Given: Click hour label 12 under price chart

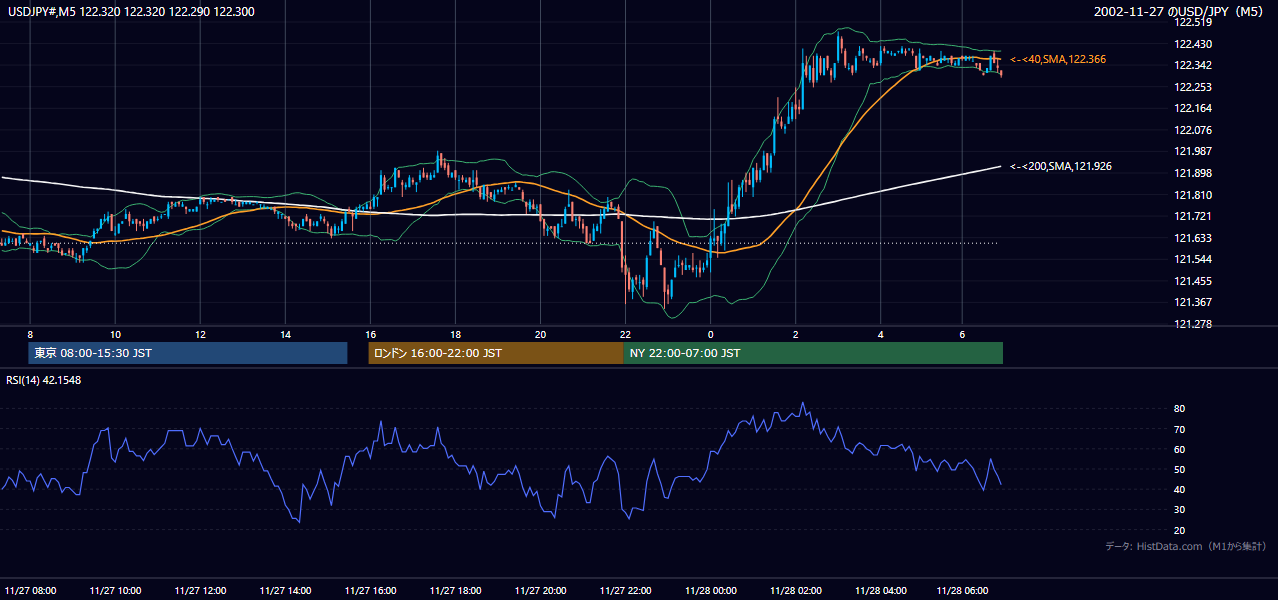Looking at the screenshot, I should pyautogui.click(x=200, y=334).
